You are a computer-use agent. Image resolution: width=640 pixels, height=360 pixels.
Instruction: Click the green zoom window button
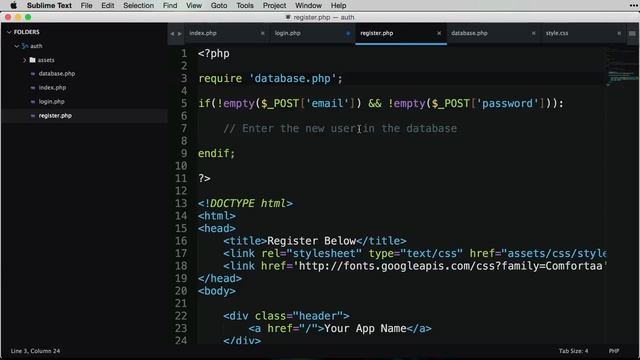[28, 17]
